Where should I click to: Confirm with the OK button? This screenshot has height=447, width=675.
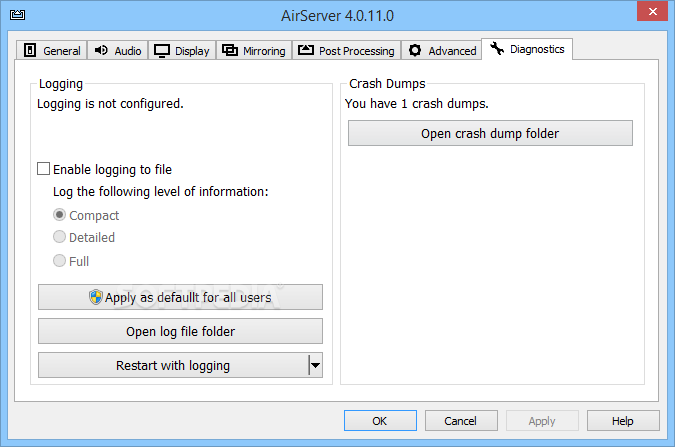(380, 420)
